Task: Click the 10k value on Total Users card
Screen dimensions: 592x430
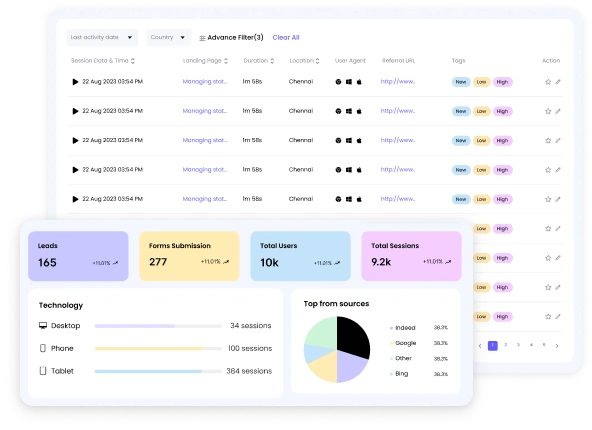Action: pos(269,262)
